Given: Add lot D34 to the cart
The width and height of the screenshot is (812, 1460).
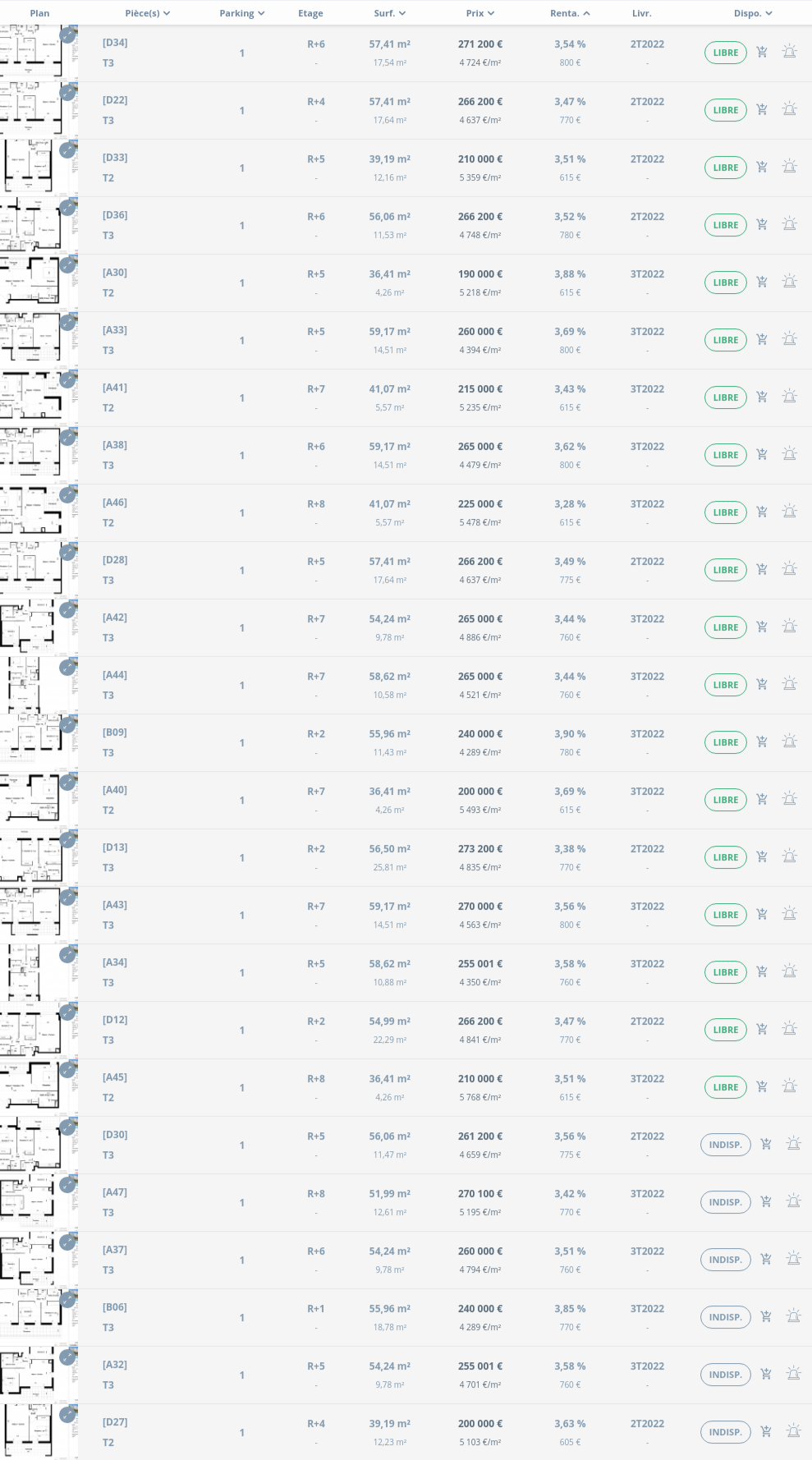Looking at the screenshot, I should pyautogui.click(x=762, y=53).
